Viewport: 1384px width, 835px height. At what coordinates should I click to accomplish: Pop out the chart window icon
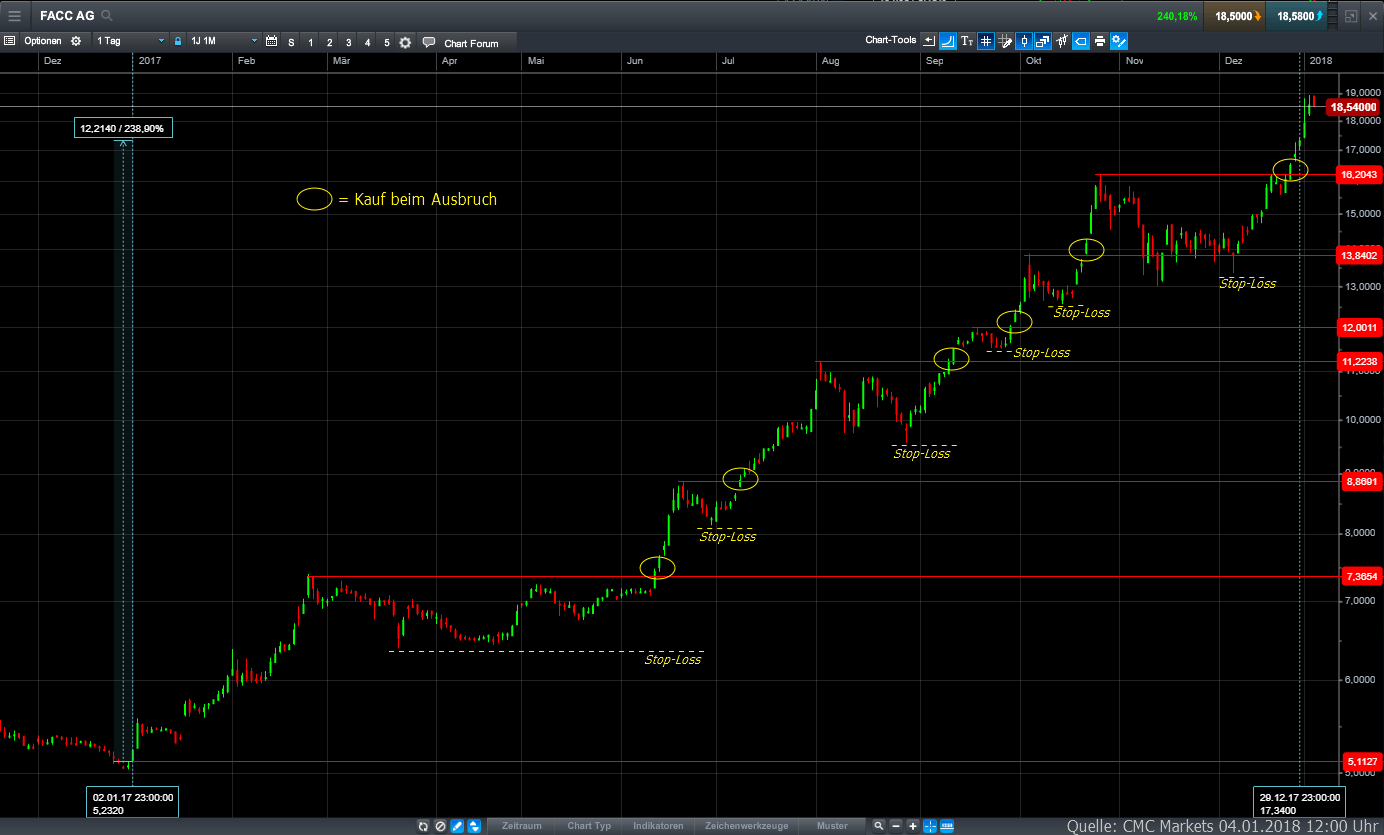tap(1351, 16)
